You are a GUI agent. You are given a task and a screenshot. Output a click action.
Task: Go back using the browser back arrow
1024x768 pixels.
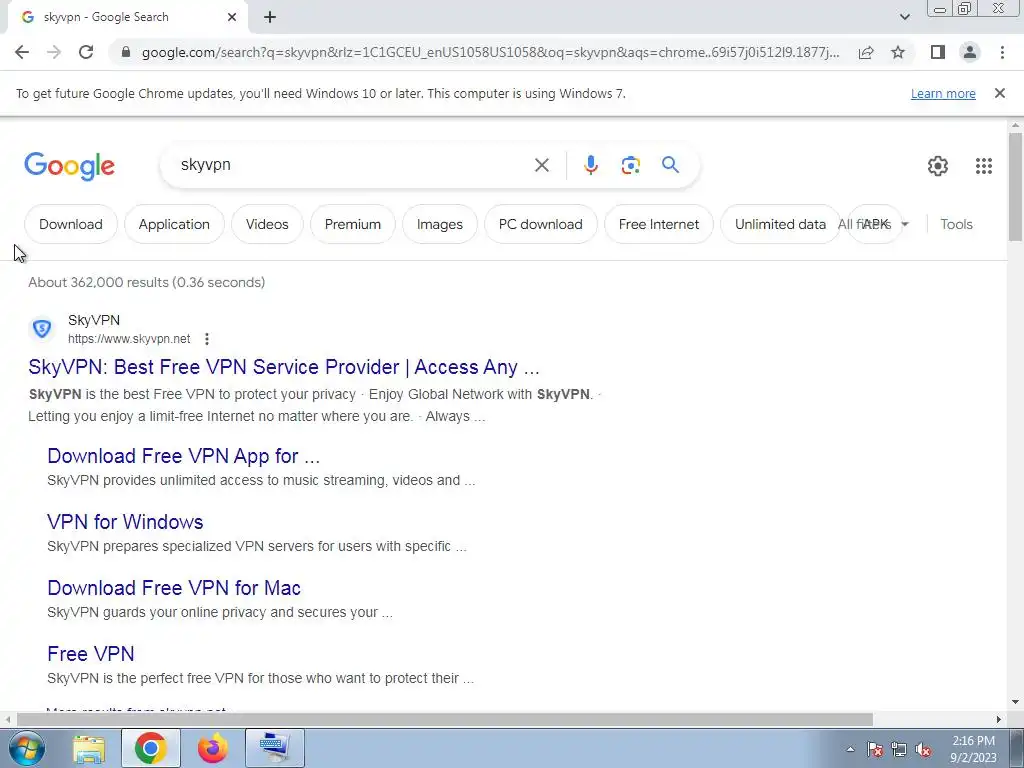(22, 52)
